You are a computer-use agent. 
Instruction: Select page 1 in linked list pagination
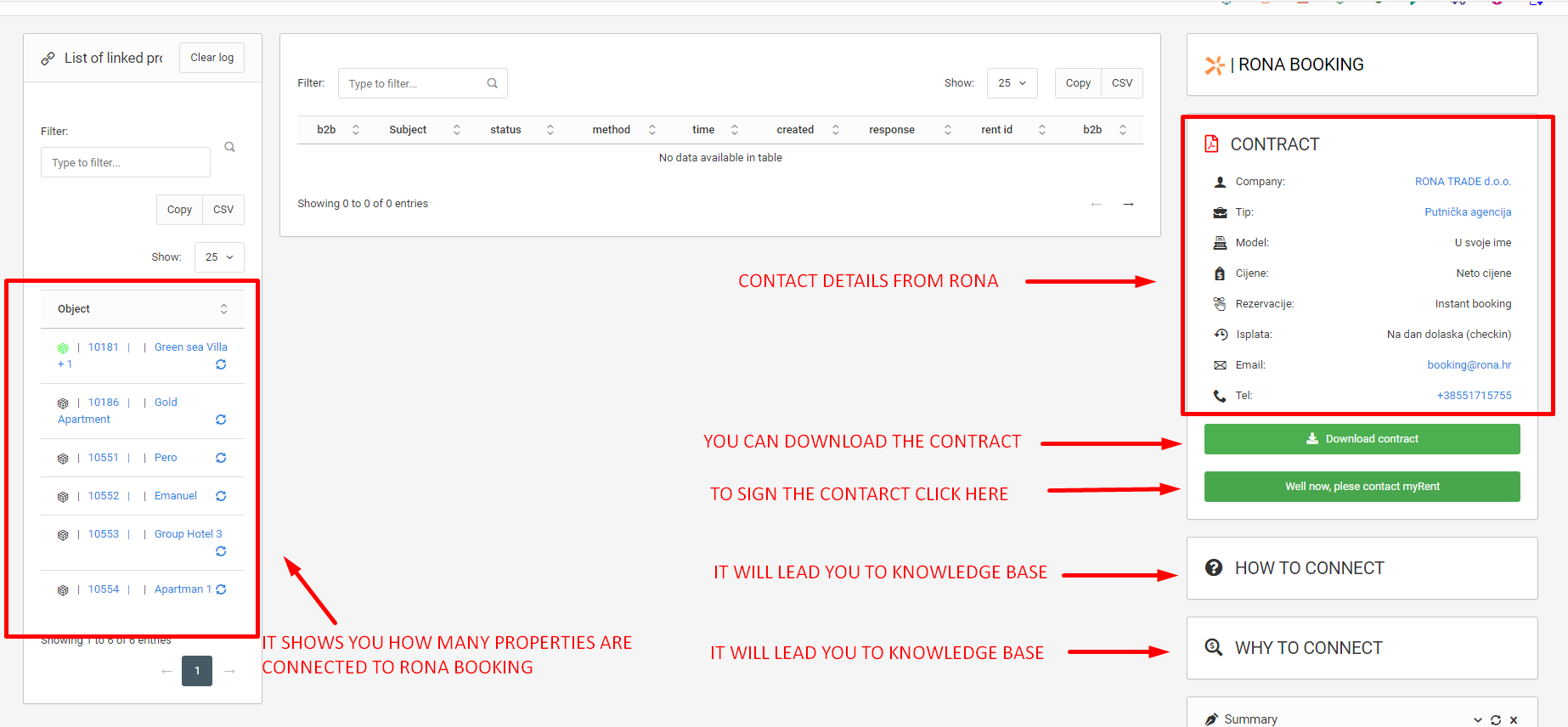197,671
